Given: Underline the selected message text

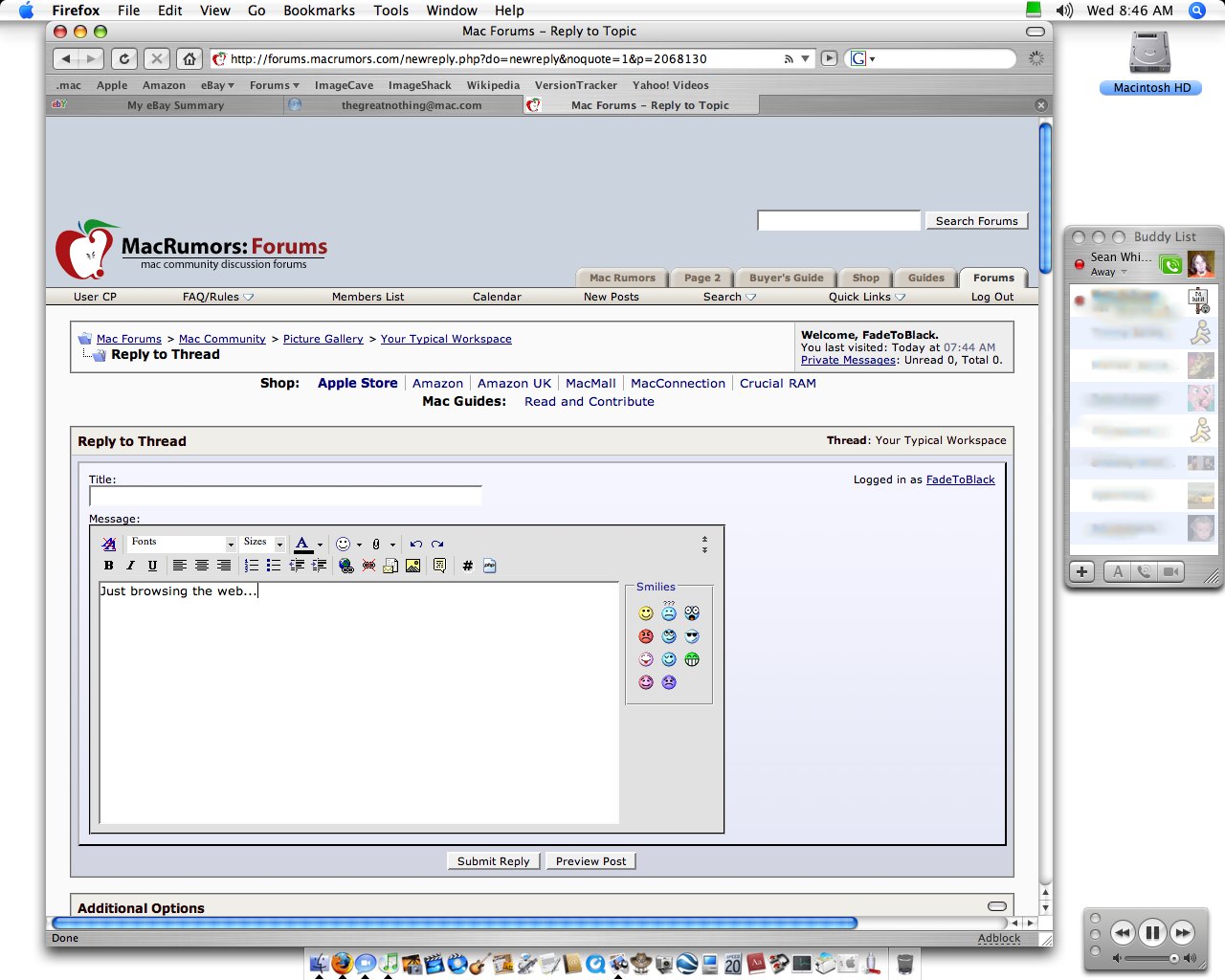Looking at the screenshot, I should click(152, 566).
